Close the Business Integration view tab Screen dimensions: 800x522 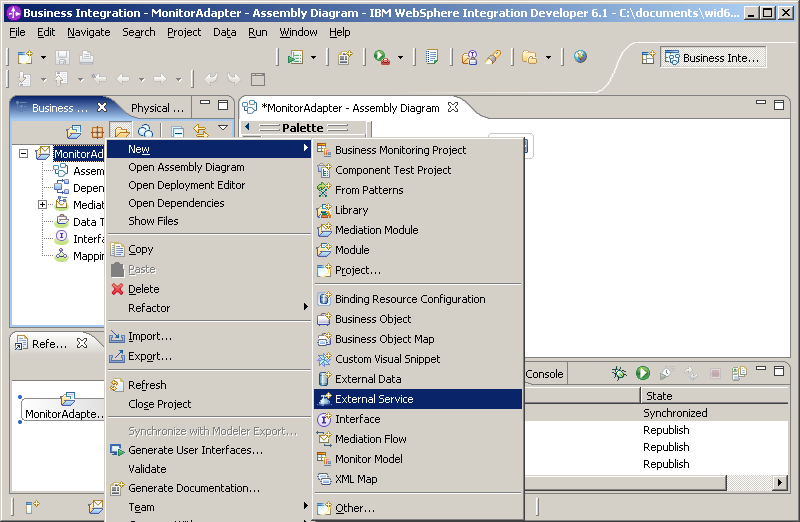pyautogui.click(x=102, y=107)
